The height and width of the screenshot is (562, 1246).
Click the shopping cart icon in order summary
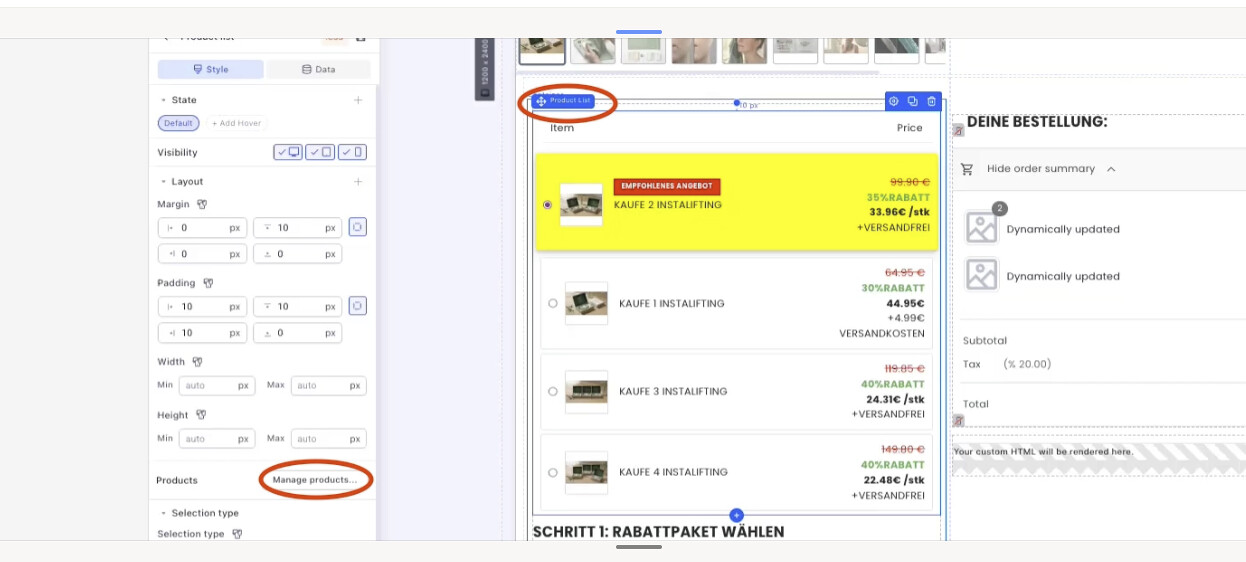(967, 169)
